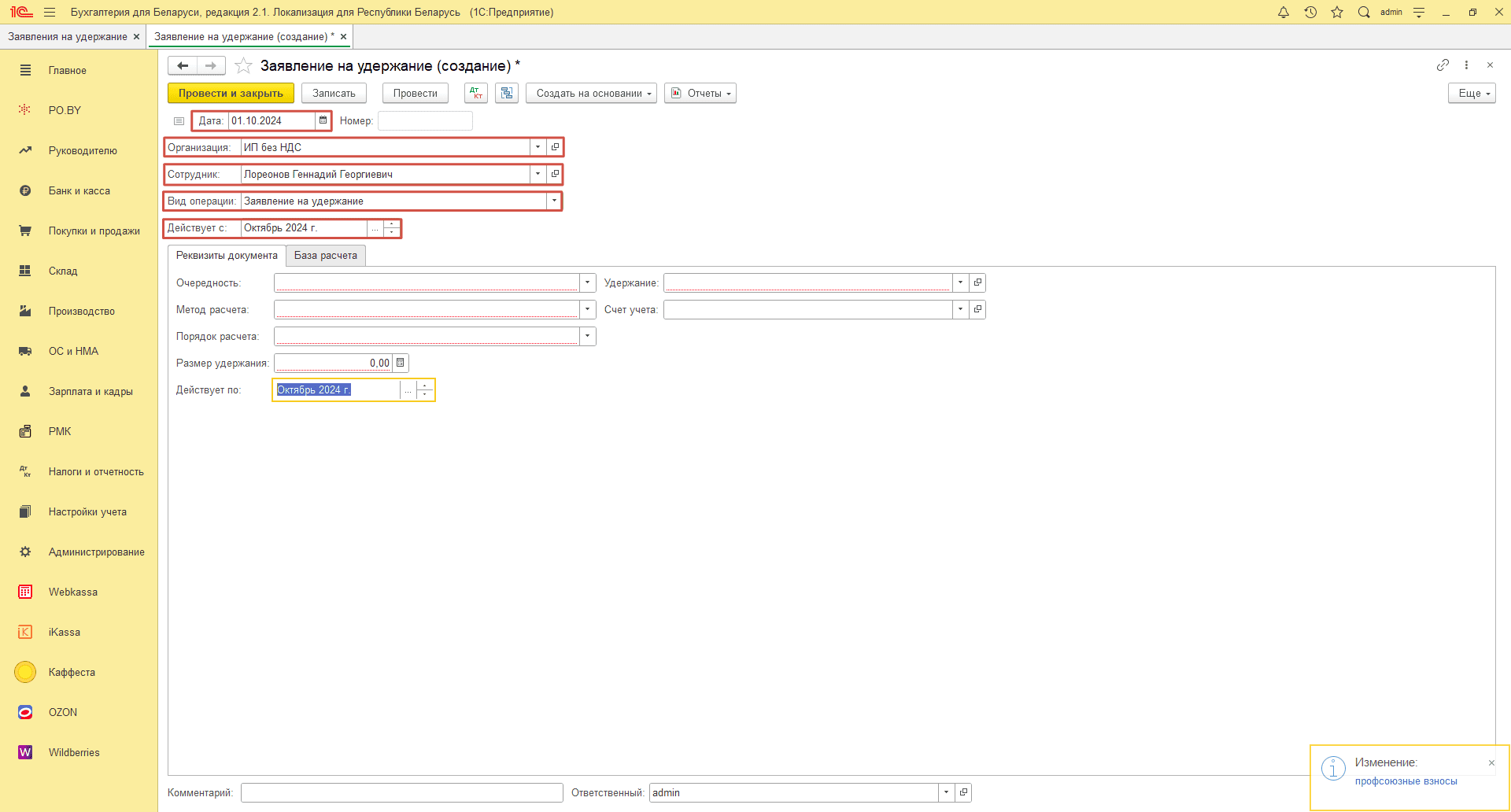Copy link to document icon

pos(1443,65)
